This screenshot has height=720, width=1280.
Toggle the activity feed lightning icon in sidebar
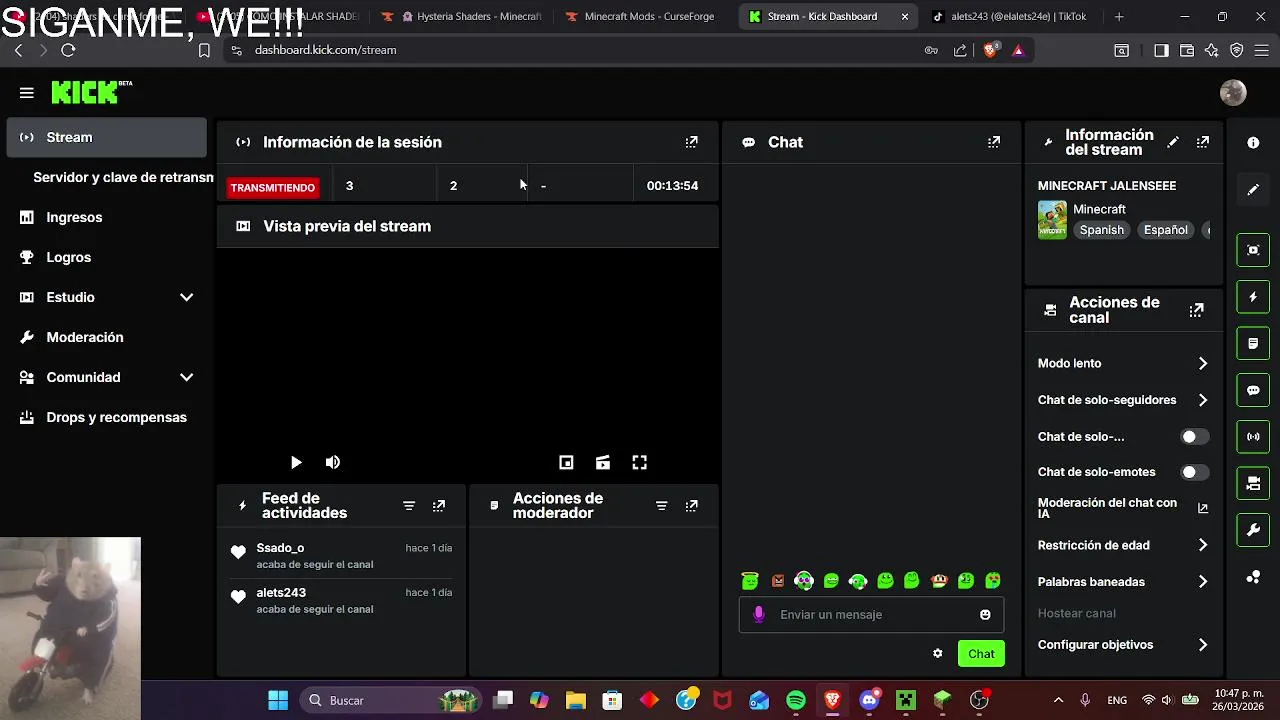1253,297
